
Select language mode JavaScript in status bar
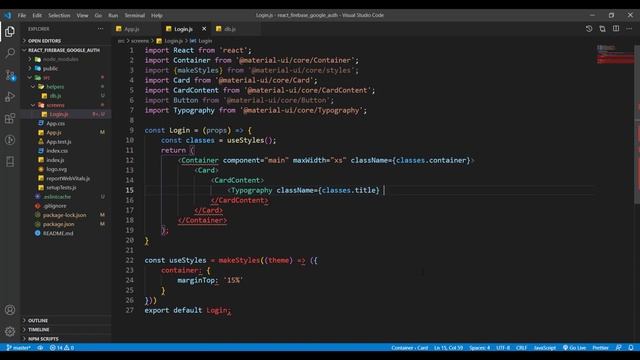click(x=544, y=348)
